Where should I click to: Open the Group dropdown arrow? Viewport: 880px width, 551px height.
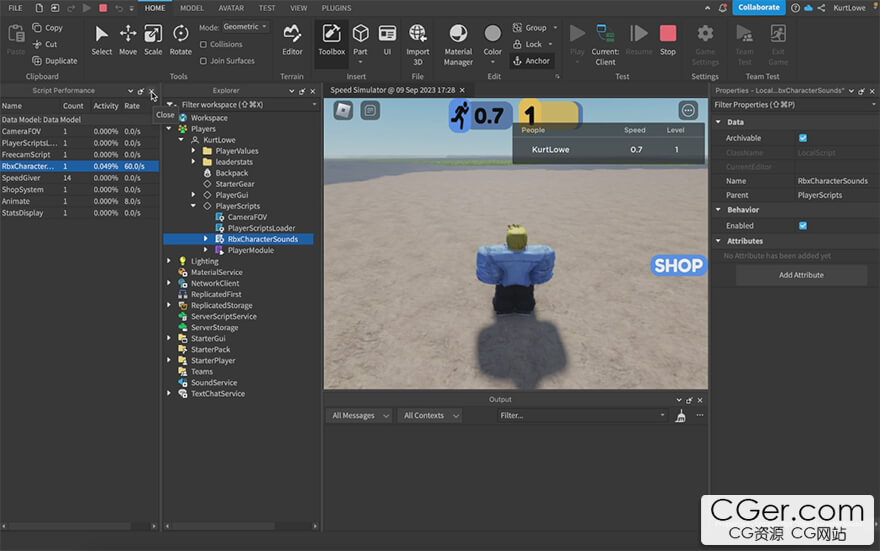tap(556, 27)
